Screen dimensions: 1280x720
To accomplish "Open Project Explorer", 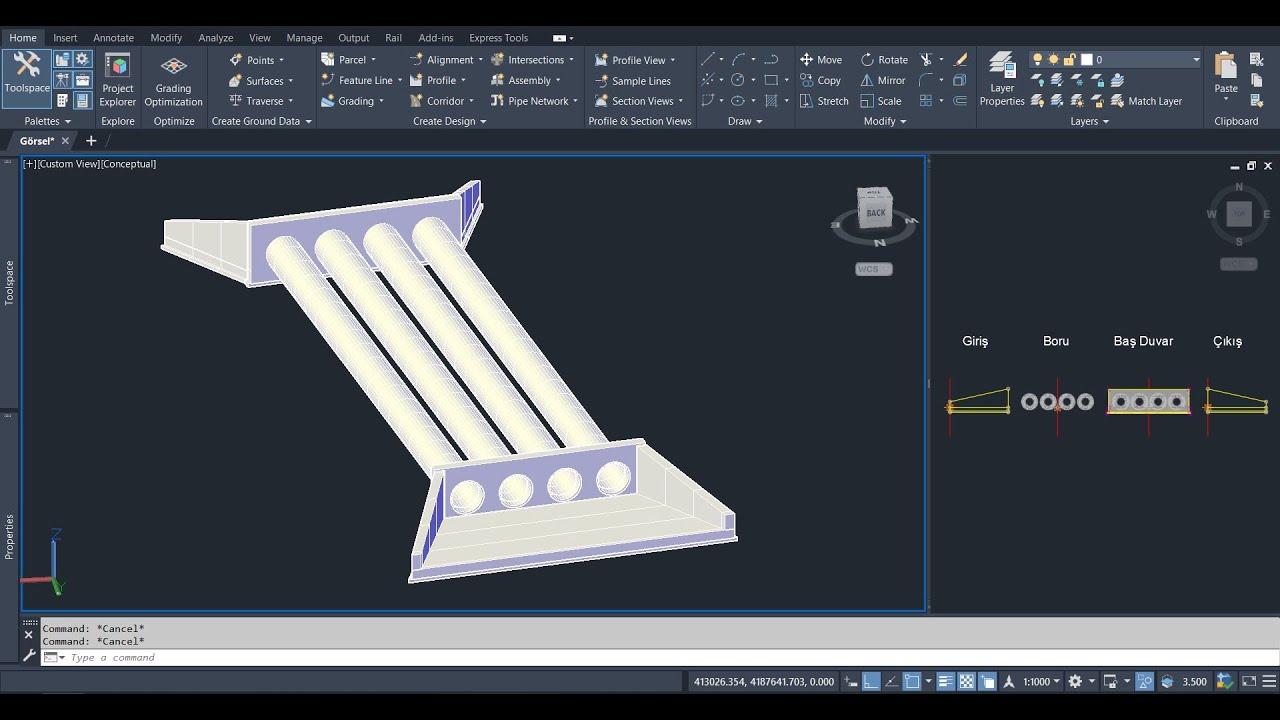I will pos(117,80).
